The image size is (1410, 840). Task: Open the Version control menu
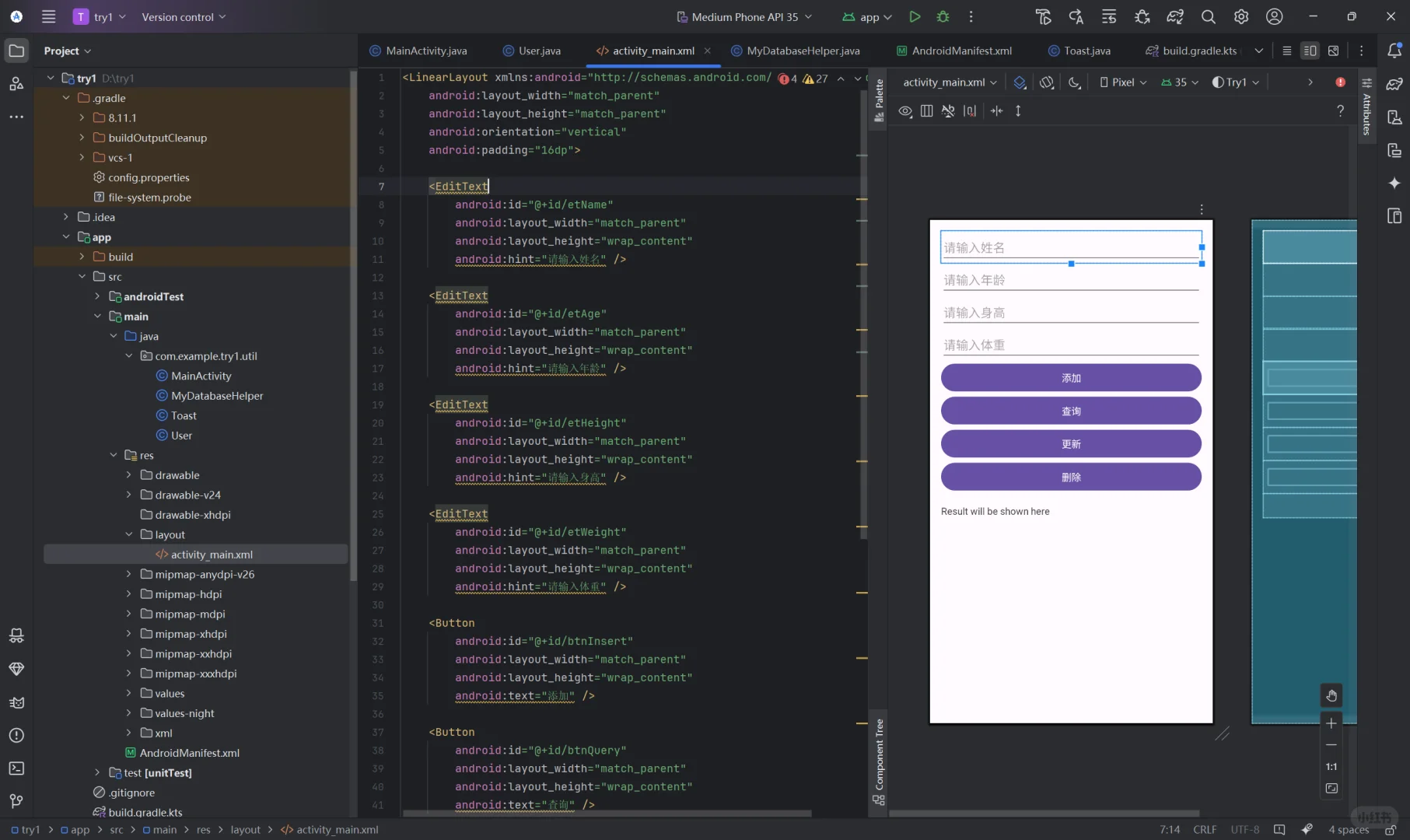(183, 16)
